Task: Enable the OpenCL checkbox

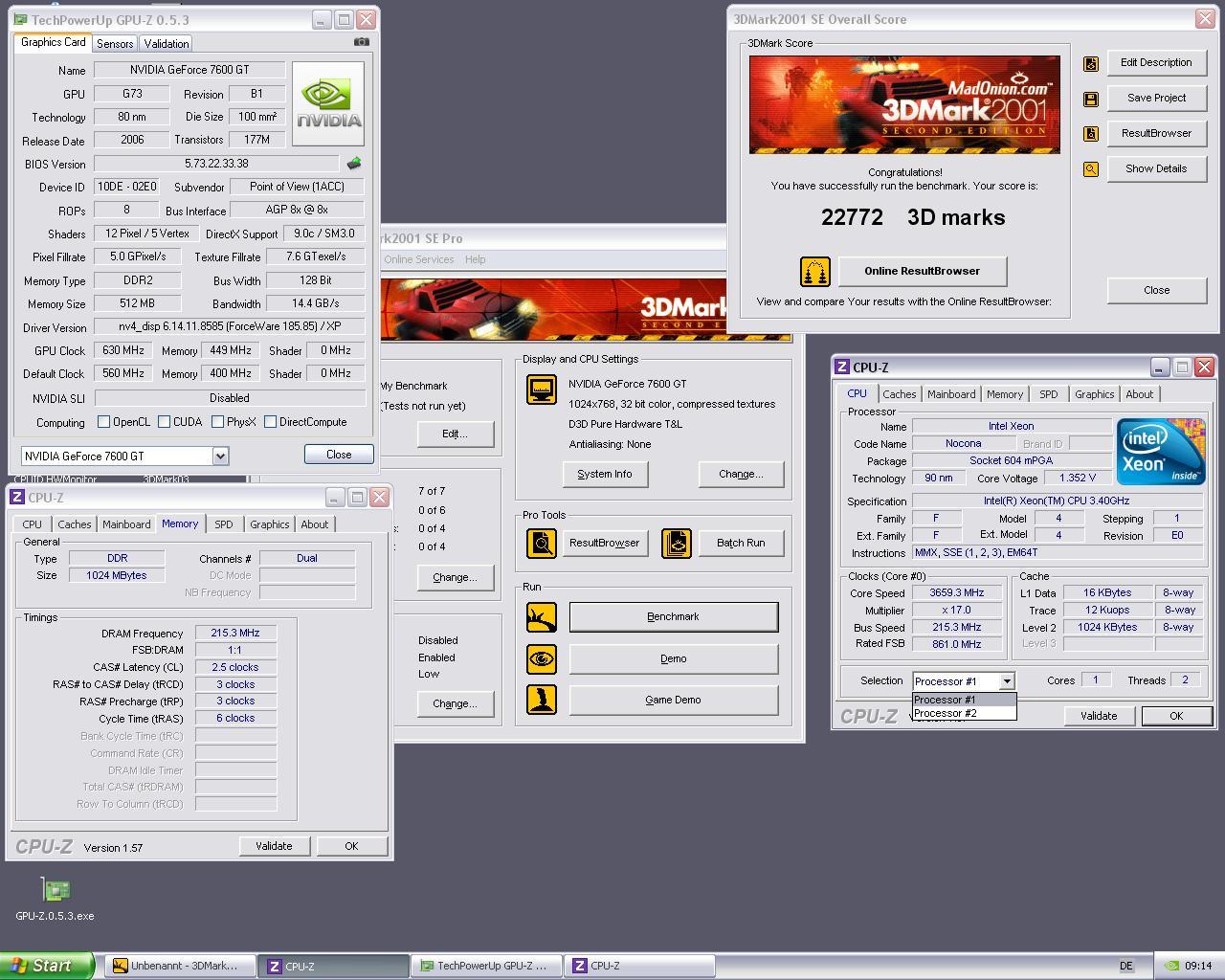Action: pos(103,422)
